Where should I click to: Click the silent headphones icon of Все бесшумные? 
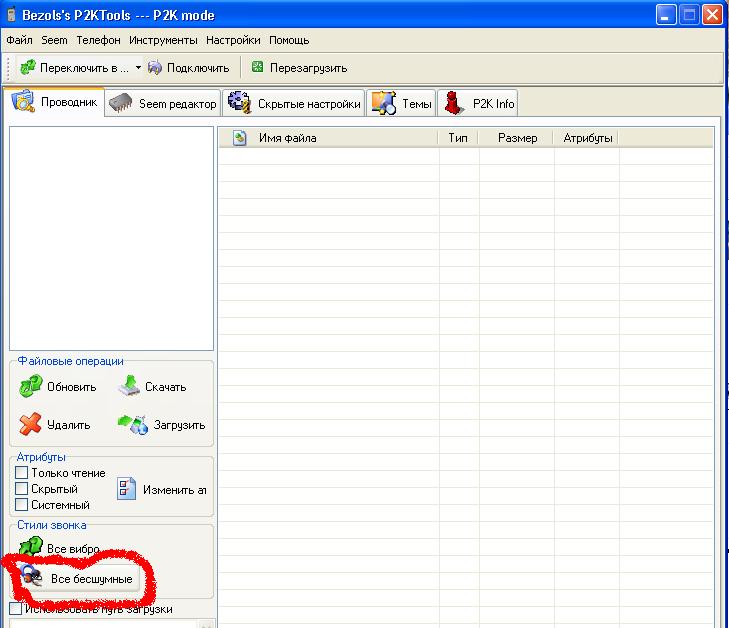(x=31, y=577)
